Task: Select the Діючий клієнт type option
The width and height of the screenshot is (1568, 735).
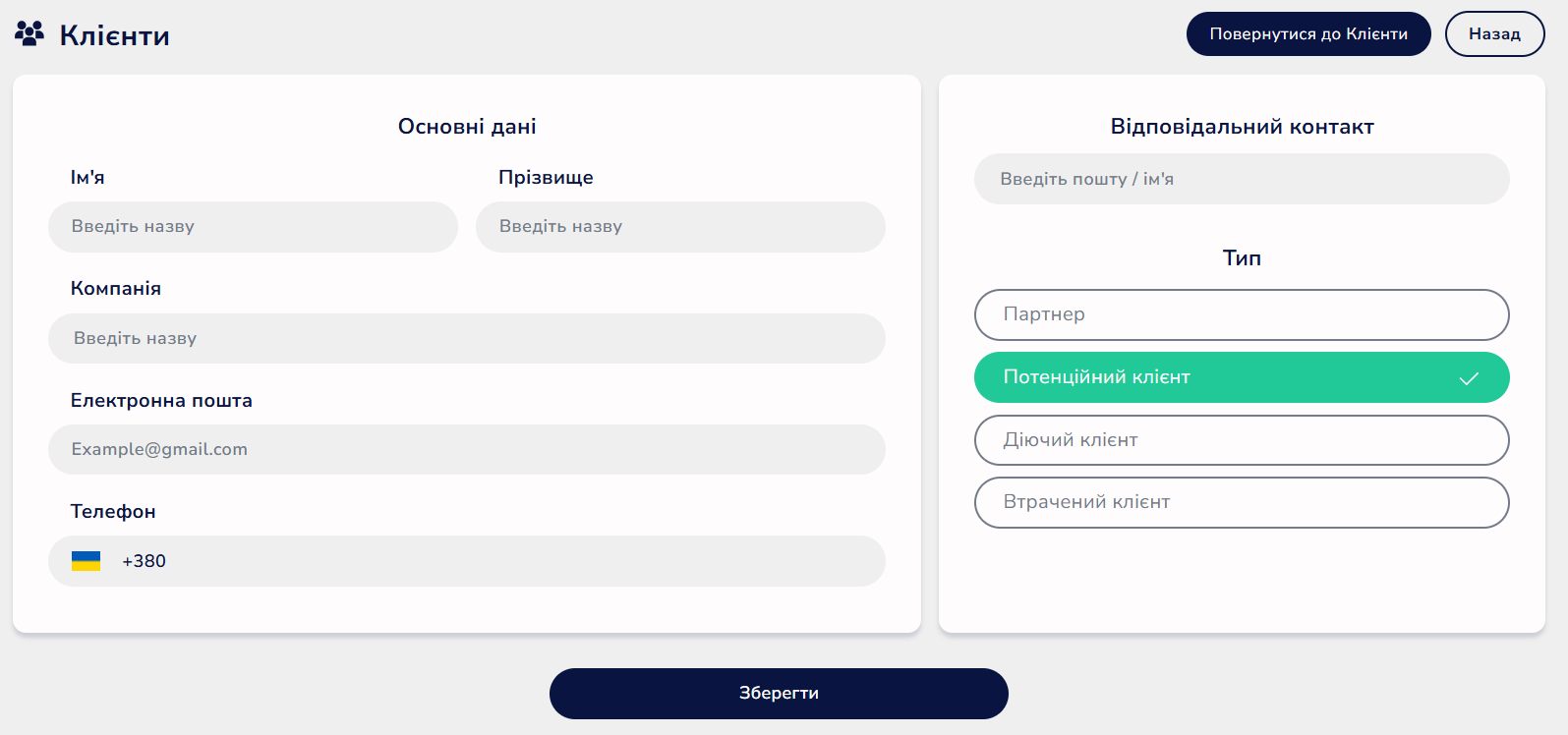Action: pyautogui.click(x=1242, y=440)
